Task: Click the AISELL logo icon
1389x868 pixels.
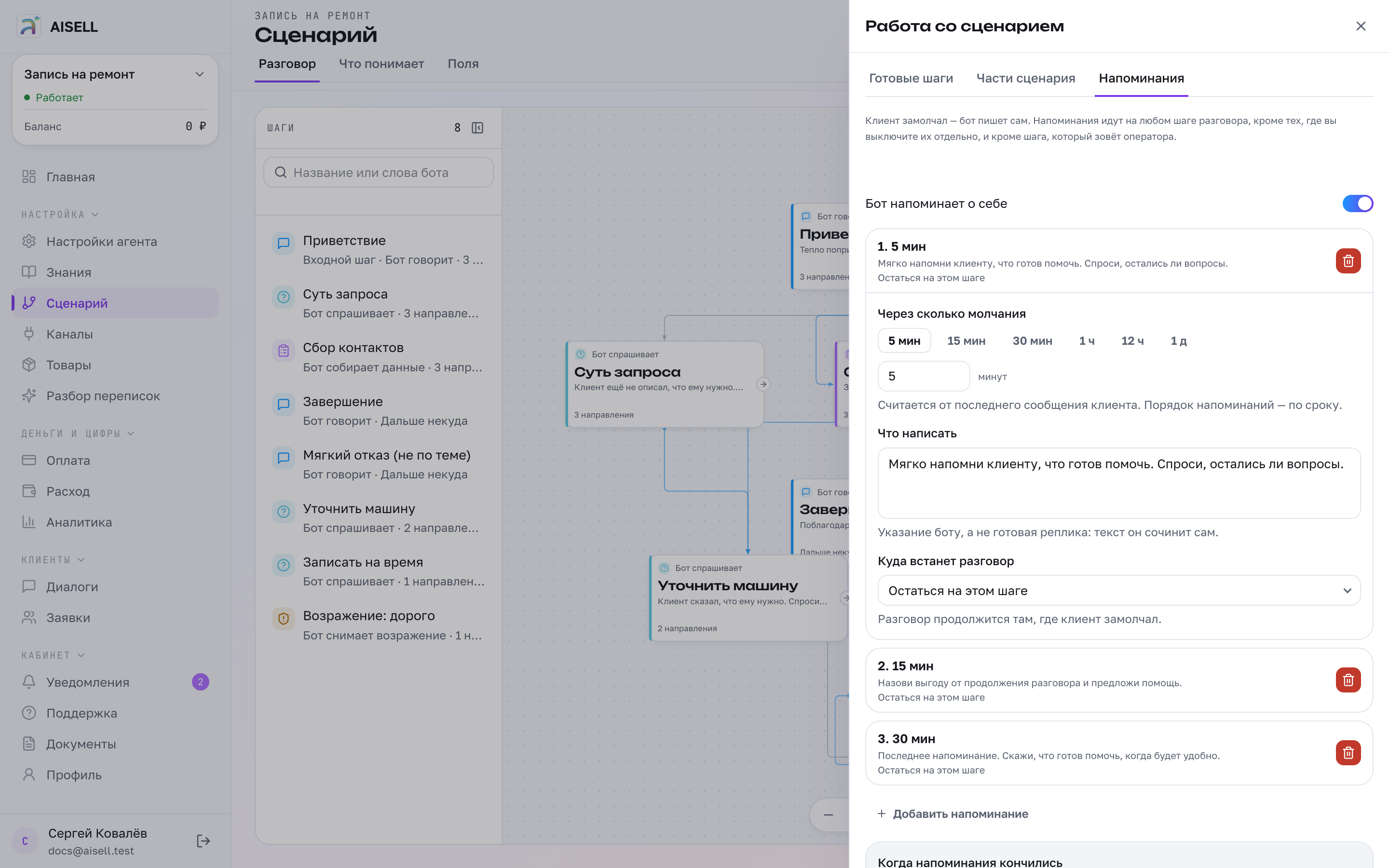Action: (29, 27)
